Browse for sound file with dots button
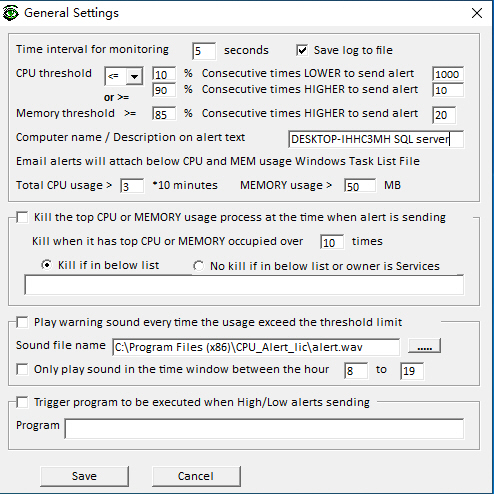Image resolution: width=494 pixels, height=494 pixels. (424, 346)
